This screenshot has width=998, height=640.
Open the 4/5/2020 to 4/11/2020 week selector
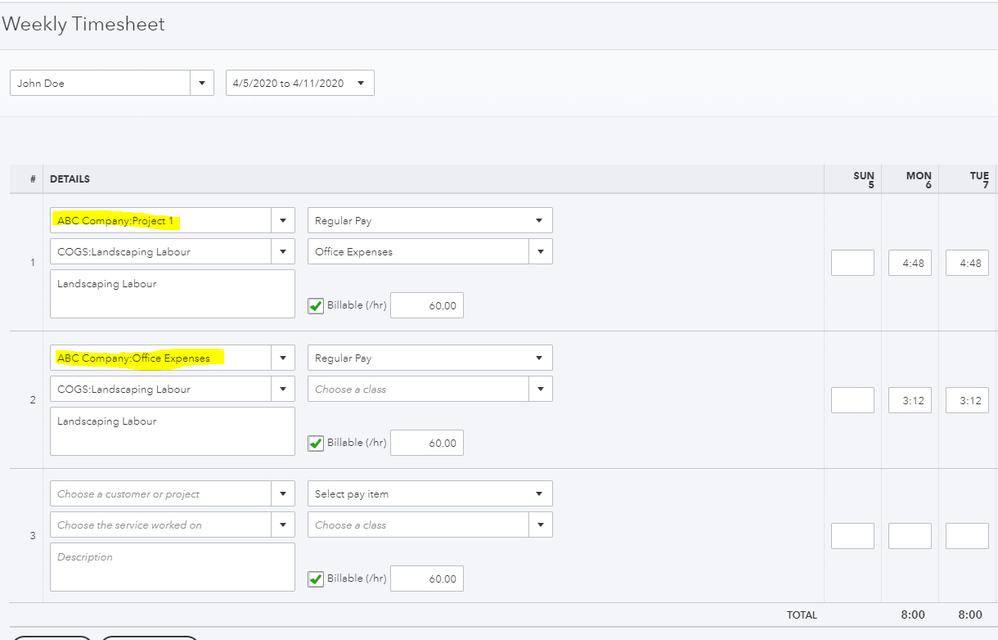pos(300,83)
